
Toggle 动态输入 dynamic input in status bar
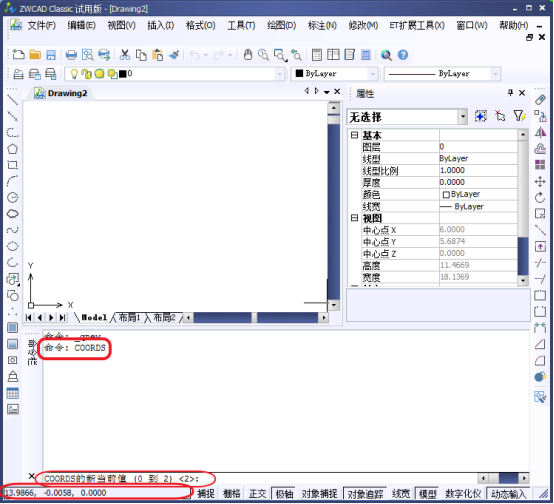508,493
